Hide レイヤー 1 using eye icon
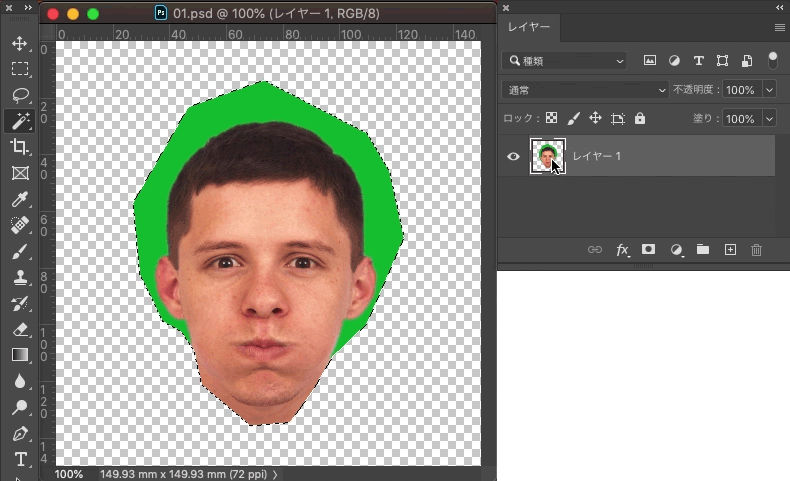Image resolution: width=790 pixels, height=481 pixels. pyautogui.click(x=514, y=156)
